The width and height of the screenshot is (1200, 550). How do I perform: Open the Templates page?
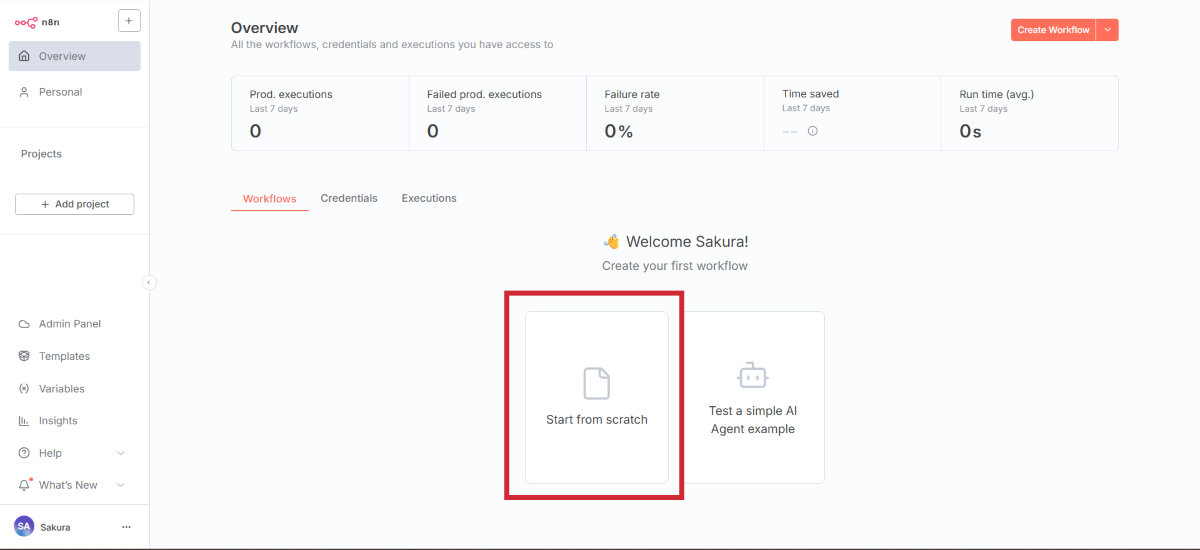coord(64,356)
